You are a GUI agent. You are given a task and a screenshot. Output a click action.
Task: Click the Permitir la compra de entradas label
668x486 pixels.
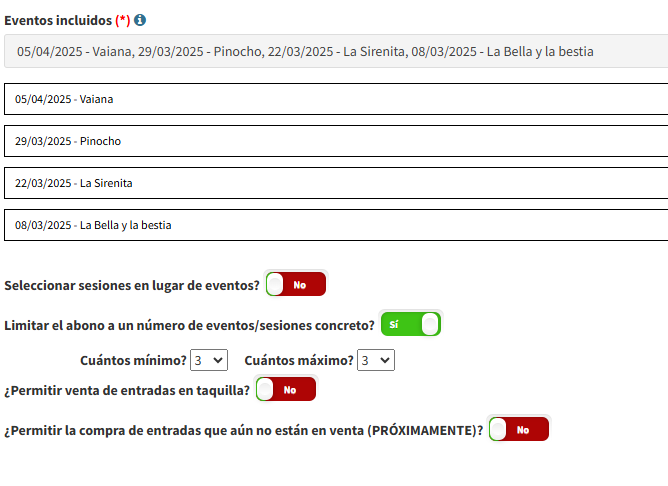244,430
